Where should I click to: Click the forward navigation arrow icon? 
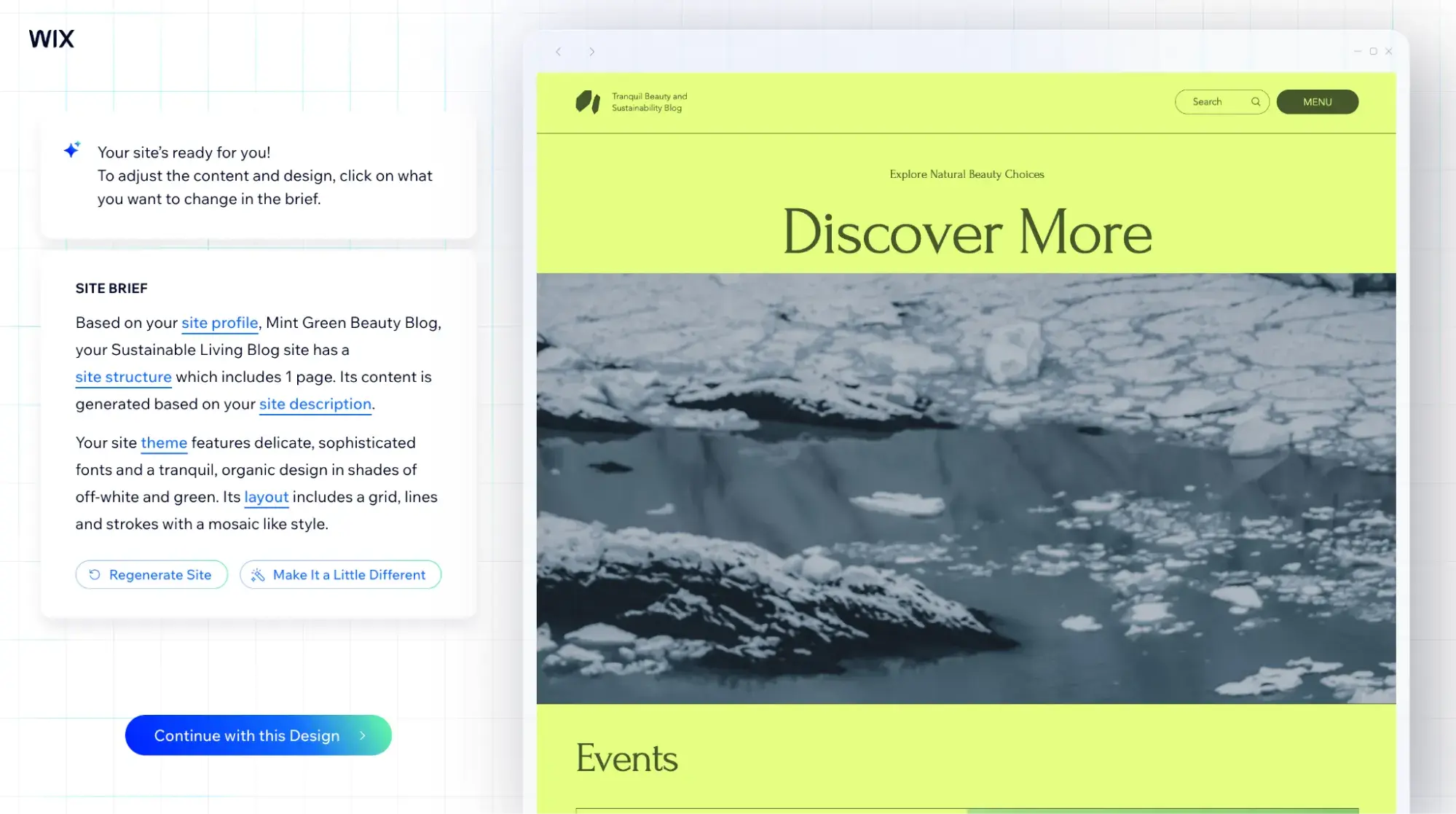[x=592, y=51]
